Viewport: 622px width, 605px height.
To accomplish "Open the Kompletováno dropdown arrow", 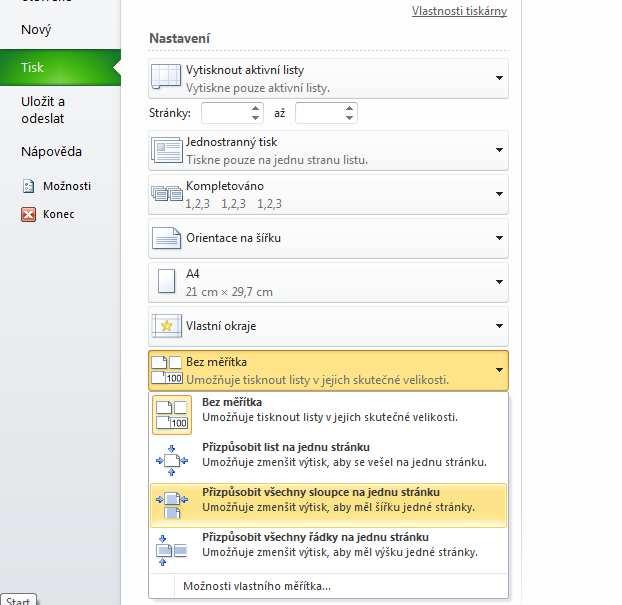I will [x=499, y=194].
